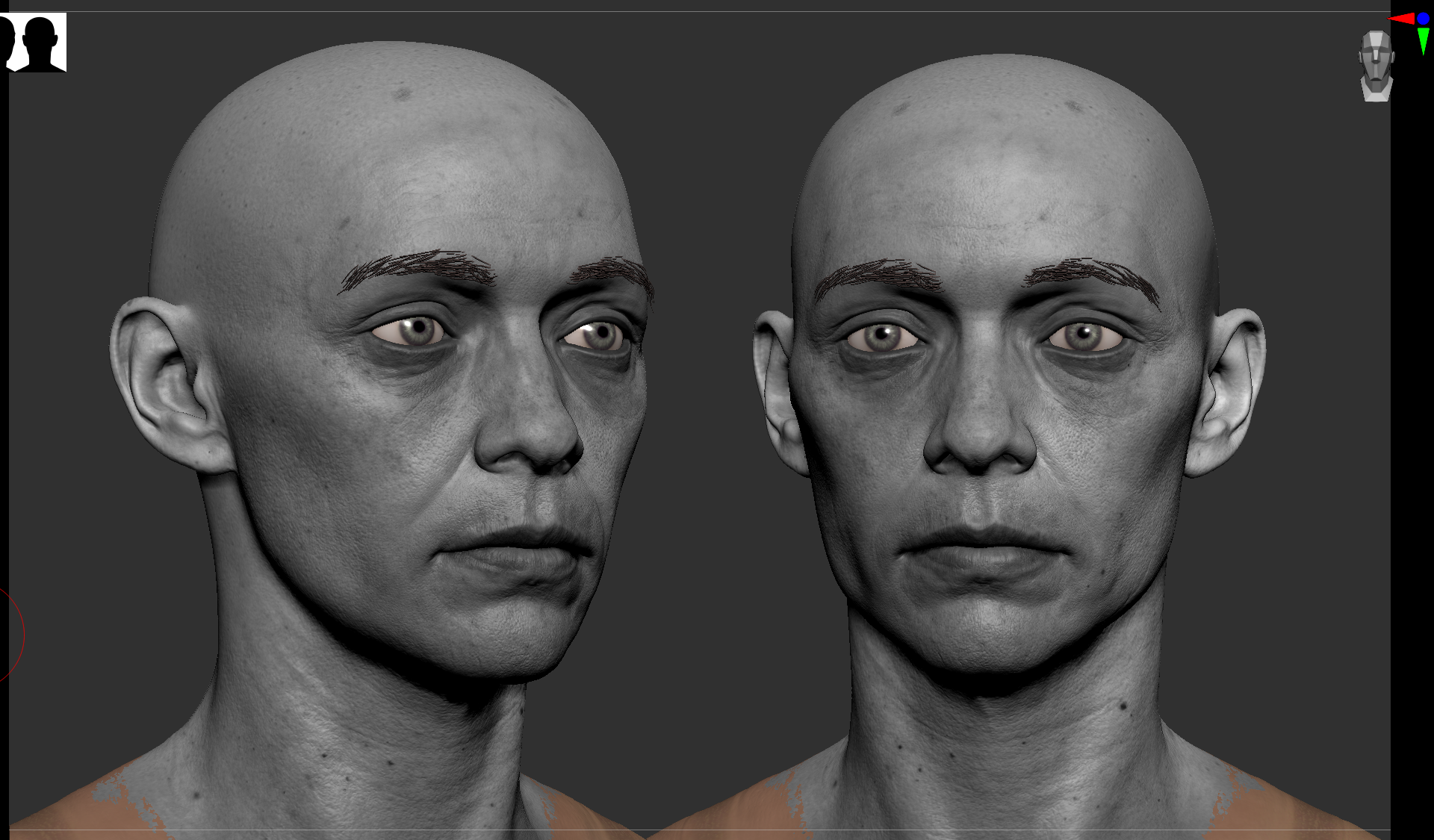Click the blue Z-axis dot
The image size is (1434, 840).
tap(1423, 19)
